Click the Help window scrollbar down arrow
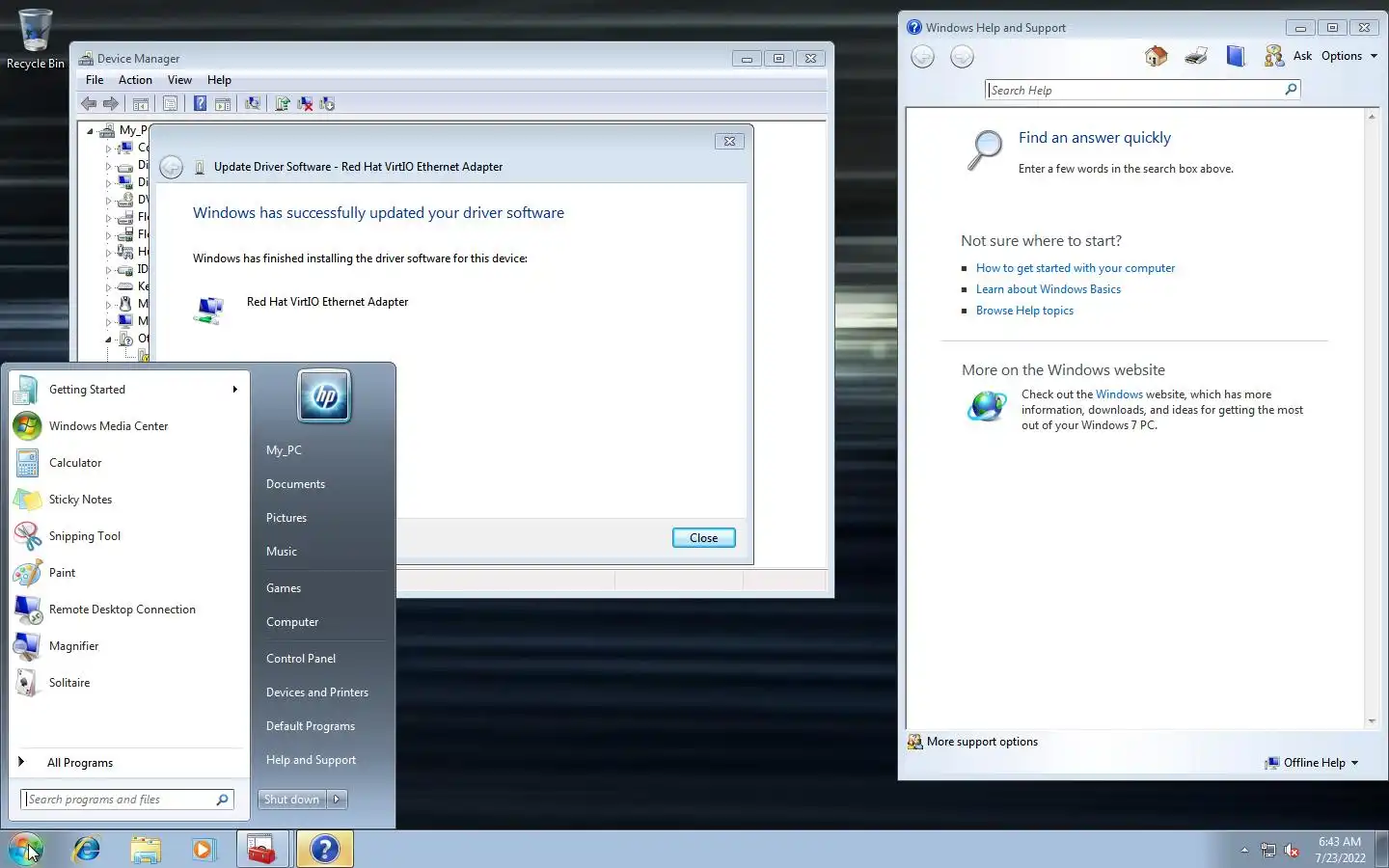 pyautogui.click(x=1372, y=721)
